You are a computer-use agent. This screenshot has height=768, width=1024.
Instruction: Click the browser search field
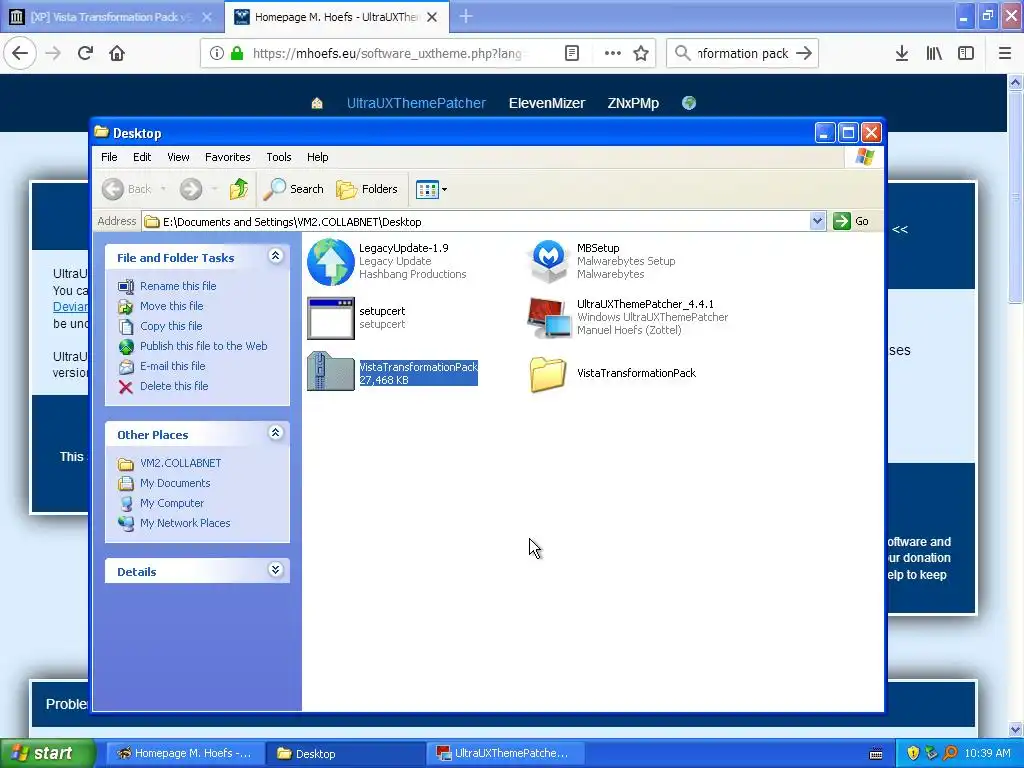click(x=742, y=53)
